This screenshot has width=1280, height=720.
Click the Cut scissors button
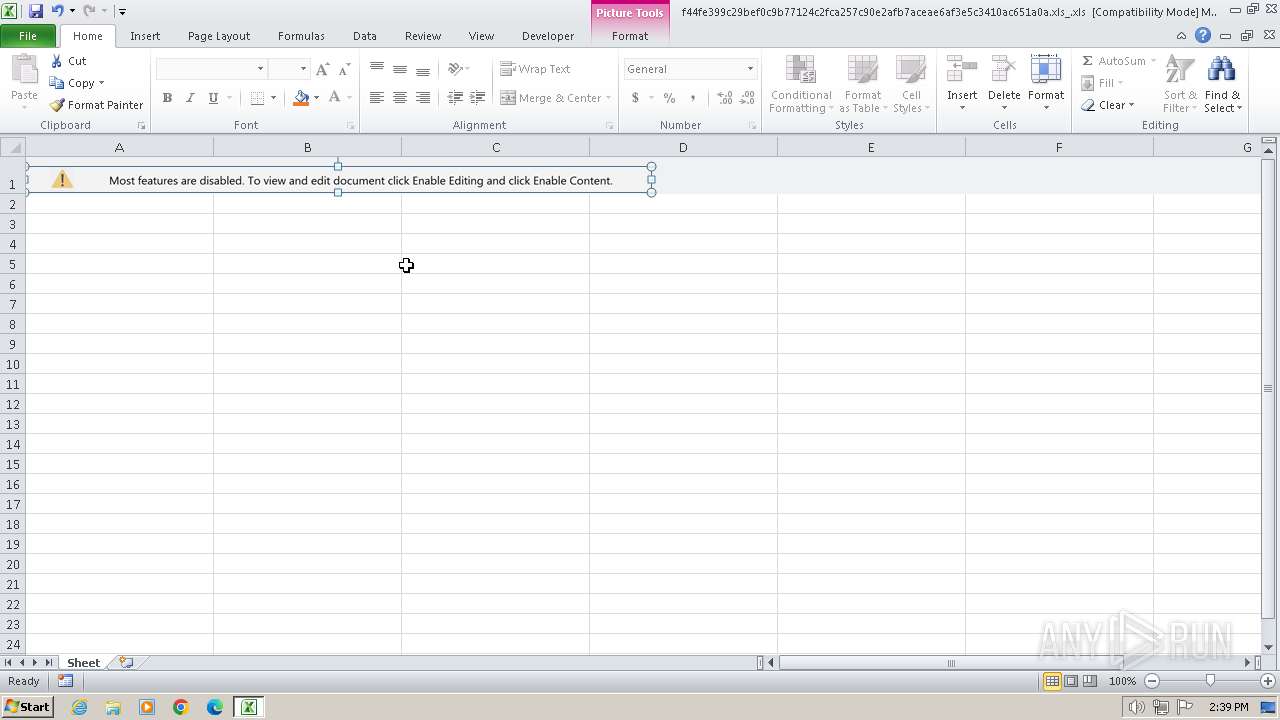(69, 61)
